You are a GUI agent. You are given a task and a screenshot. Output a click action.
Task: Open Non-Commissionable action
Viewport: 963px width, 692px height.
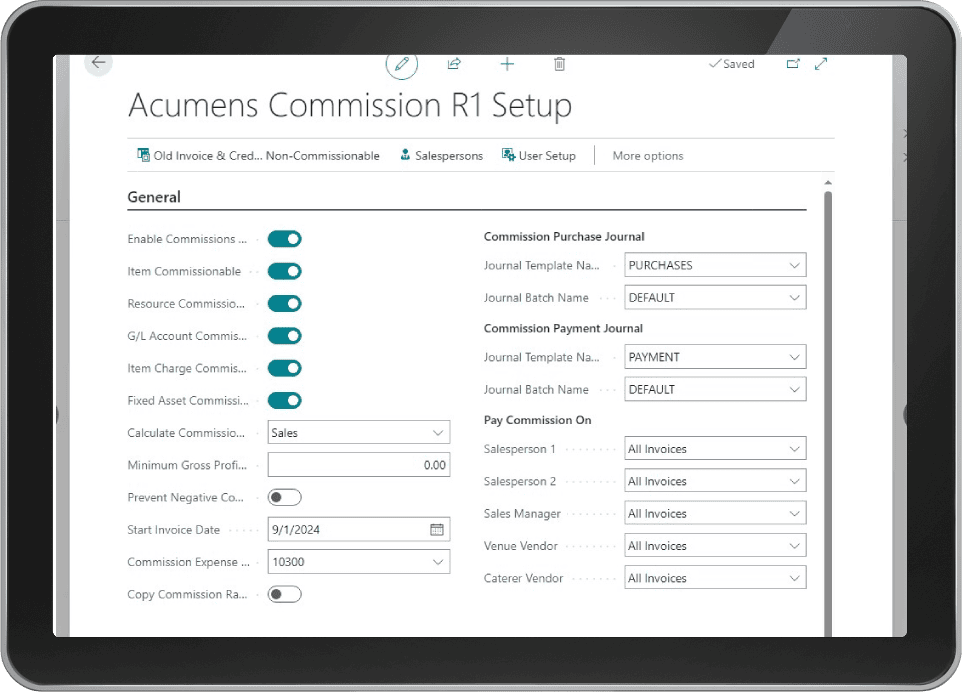pyautogui.click(x=322, y=156)
